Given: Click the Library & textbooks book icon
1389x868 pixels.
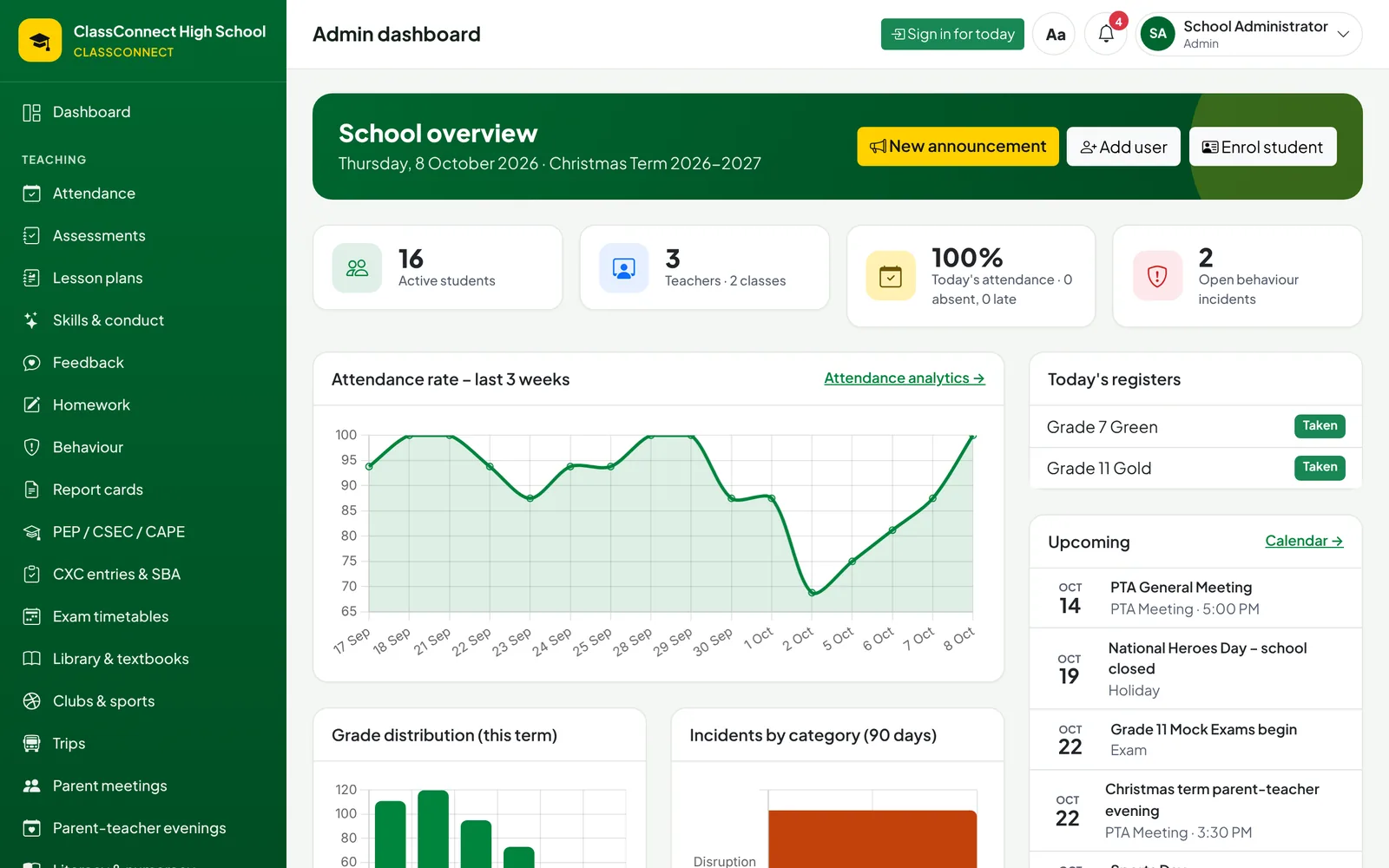Looking at the screenshot, I should point(32,659).
